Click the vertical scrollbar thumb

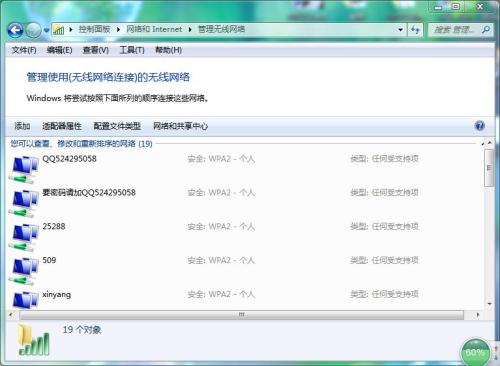489,168
